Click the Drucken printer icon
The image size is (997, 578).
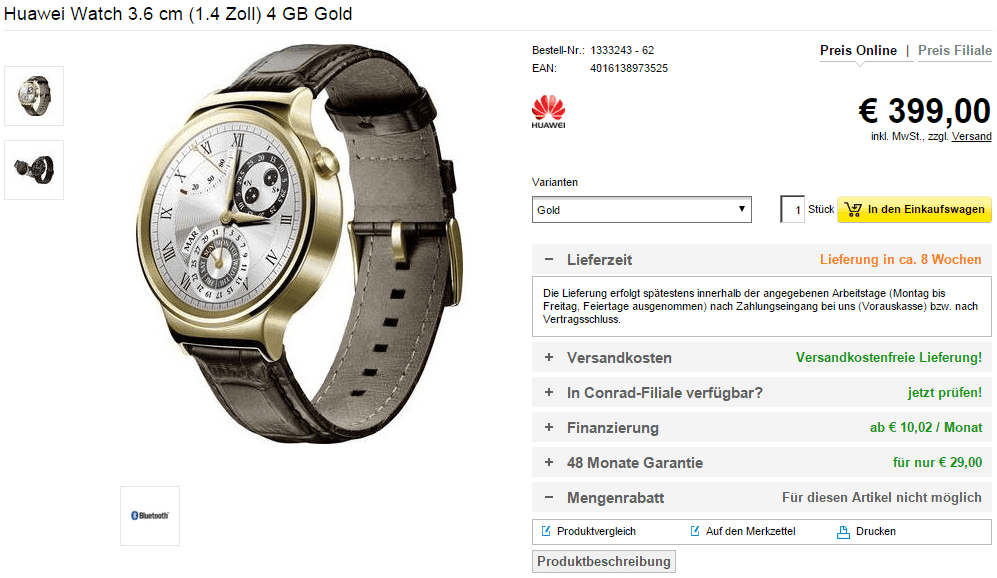coord(843,532)
